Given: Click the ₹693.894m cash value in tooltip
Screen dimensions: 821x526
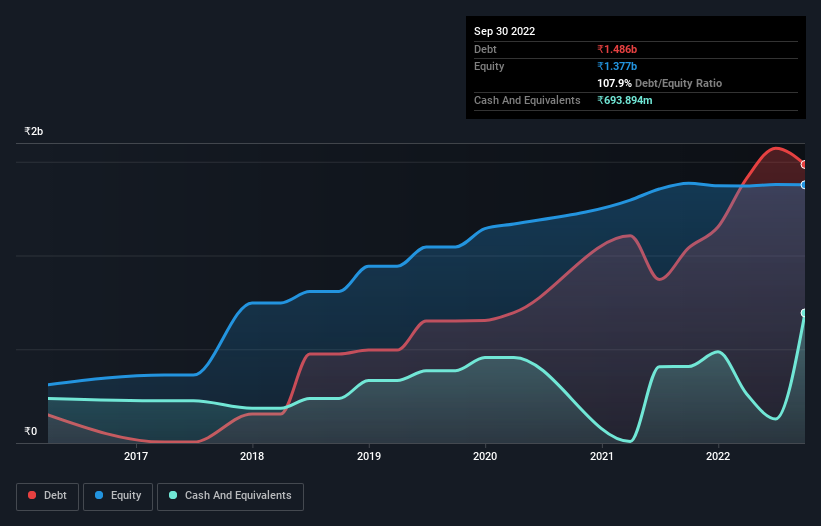Looking at the screenshot, I should point(625,100).
